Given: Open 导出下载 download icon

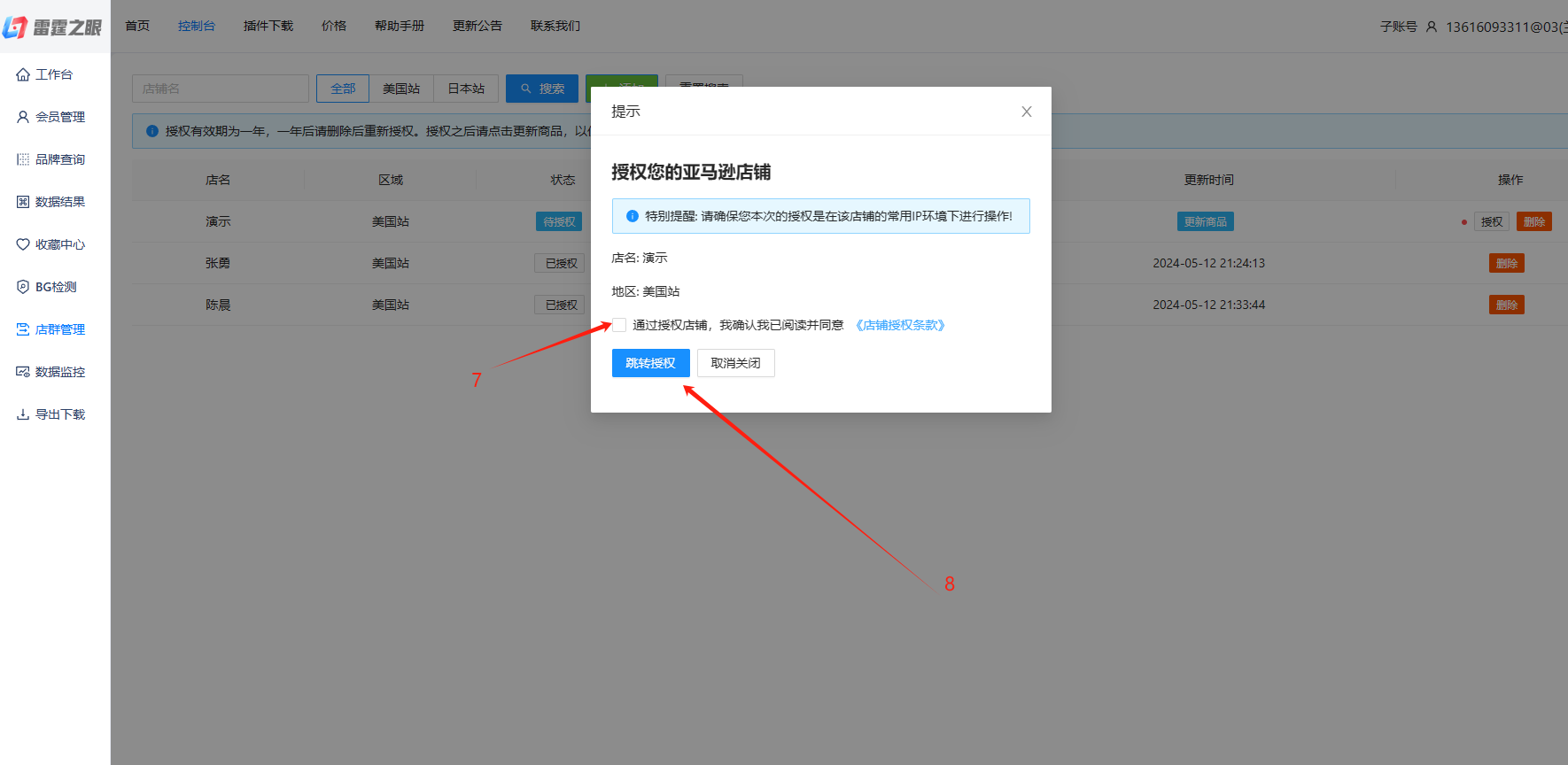Looking at the screenshot, I should [23, 414].
